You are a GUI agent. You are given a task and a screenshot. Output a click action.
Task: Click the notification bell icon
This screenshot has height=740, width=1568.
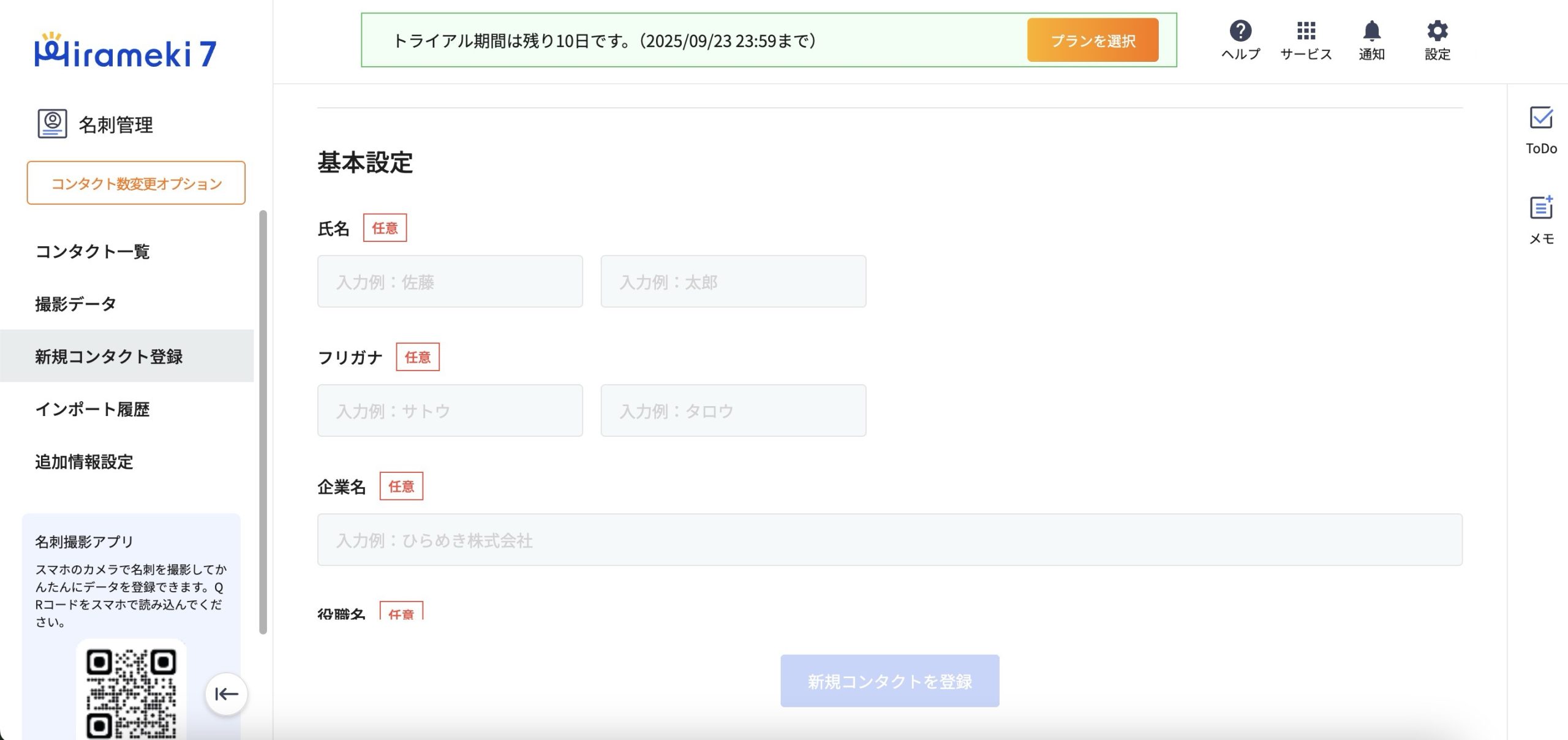(x=1371, y=31)
